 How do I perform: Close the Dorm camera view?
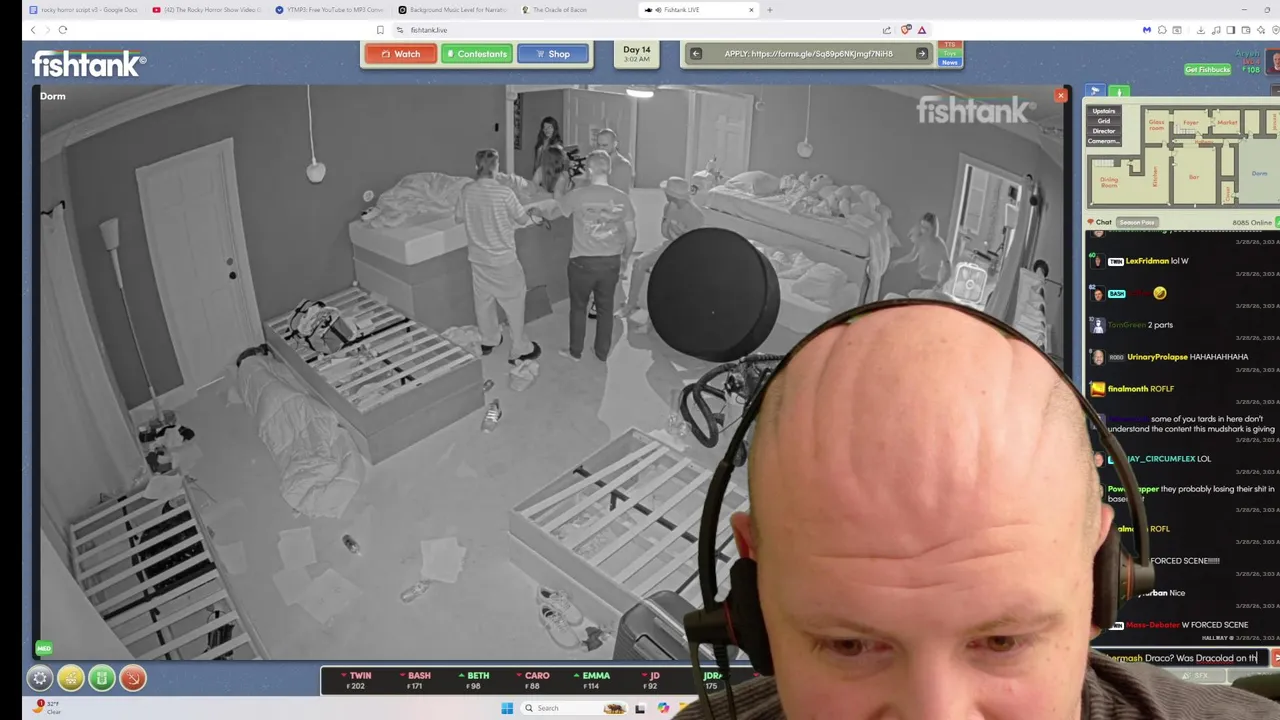(x=1061, y=96)
